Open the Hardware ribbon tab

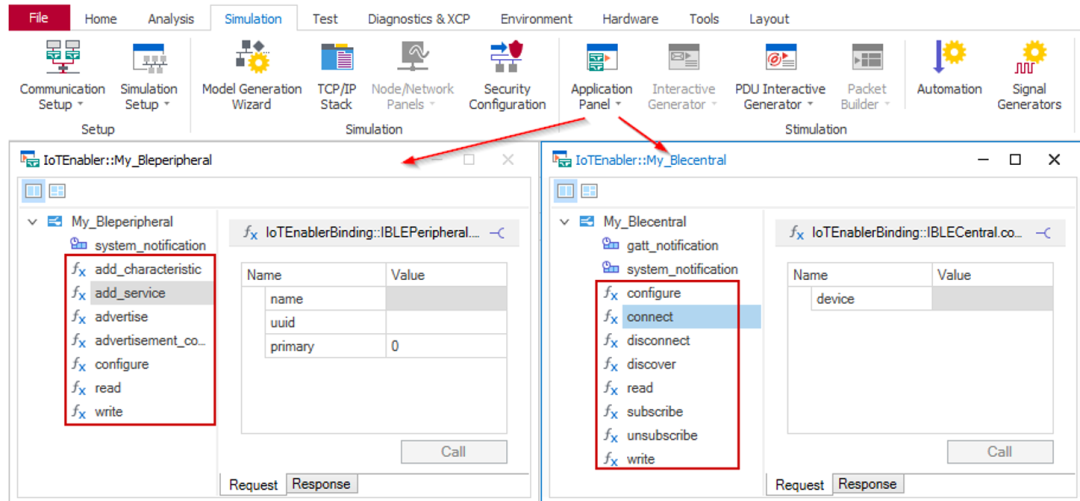tap(631, 19)
